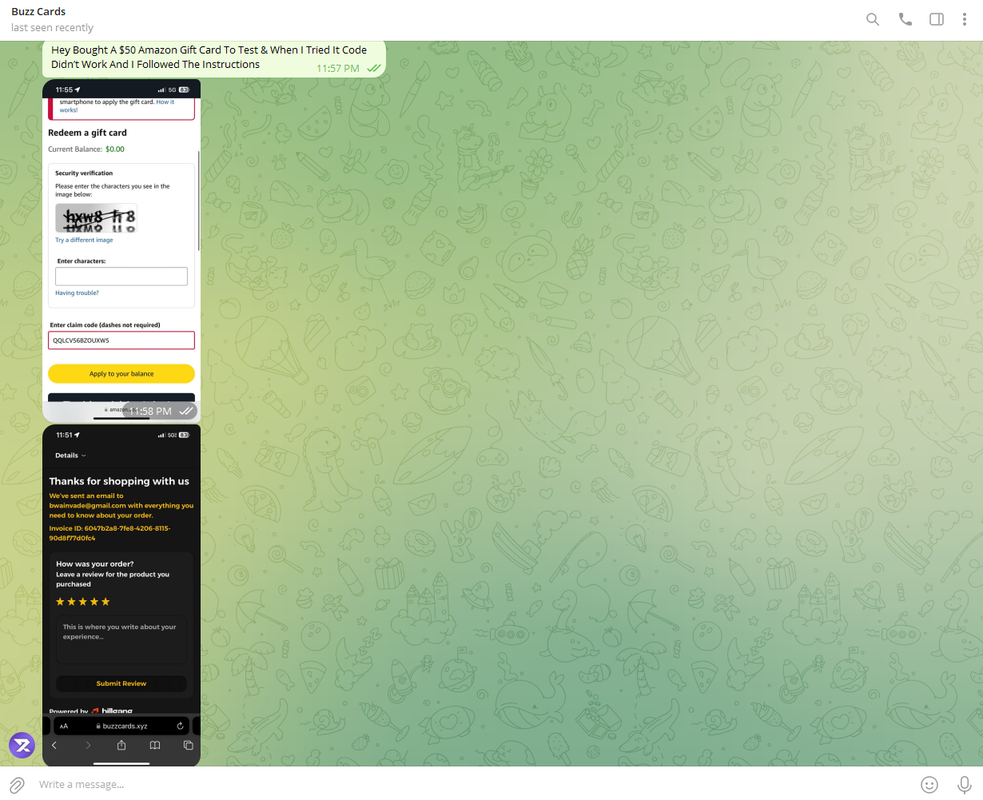Start a voice call with Buzz Cards

(x=905, y=19)
